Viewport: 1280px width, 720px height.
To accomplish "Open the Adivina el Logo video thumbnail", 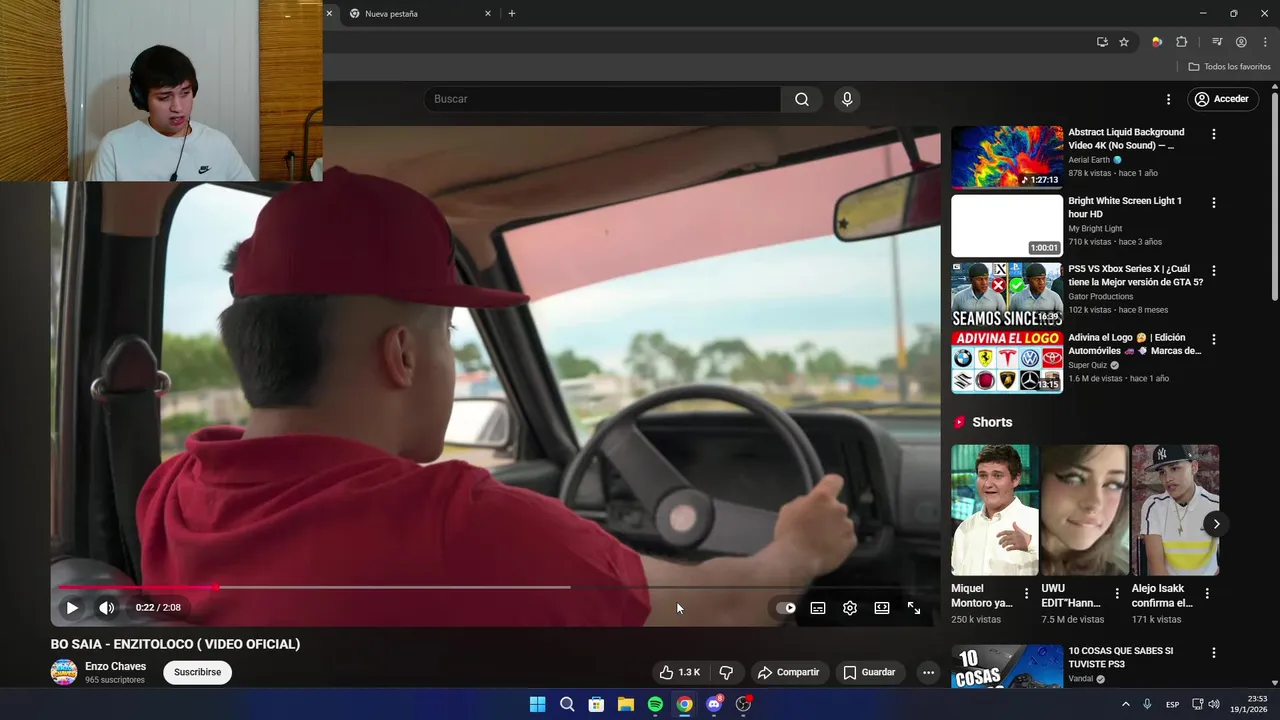I will [x=1007, y=362].
